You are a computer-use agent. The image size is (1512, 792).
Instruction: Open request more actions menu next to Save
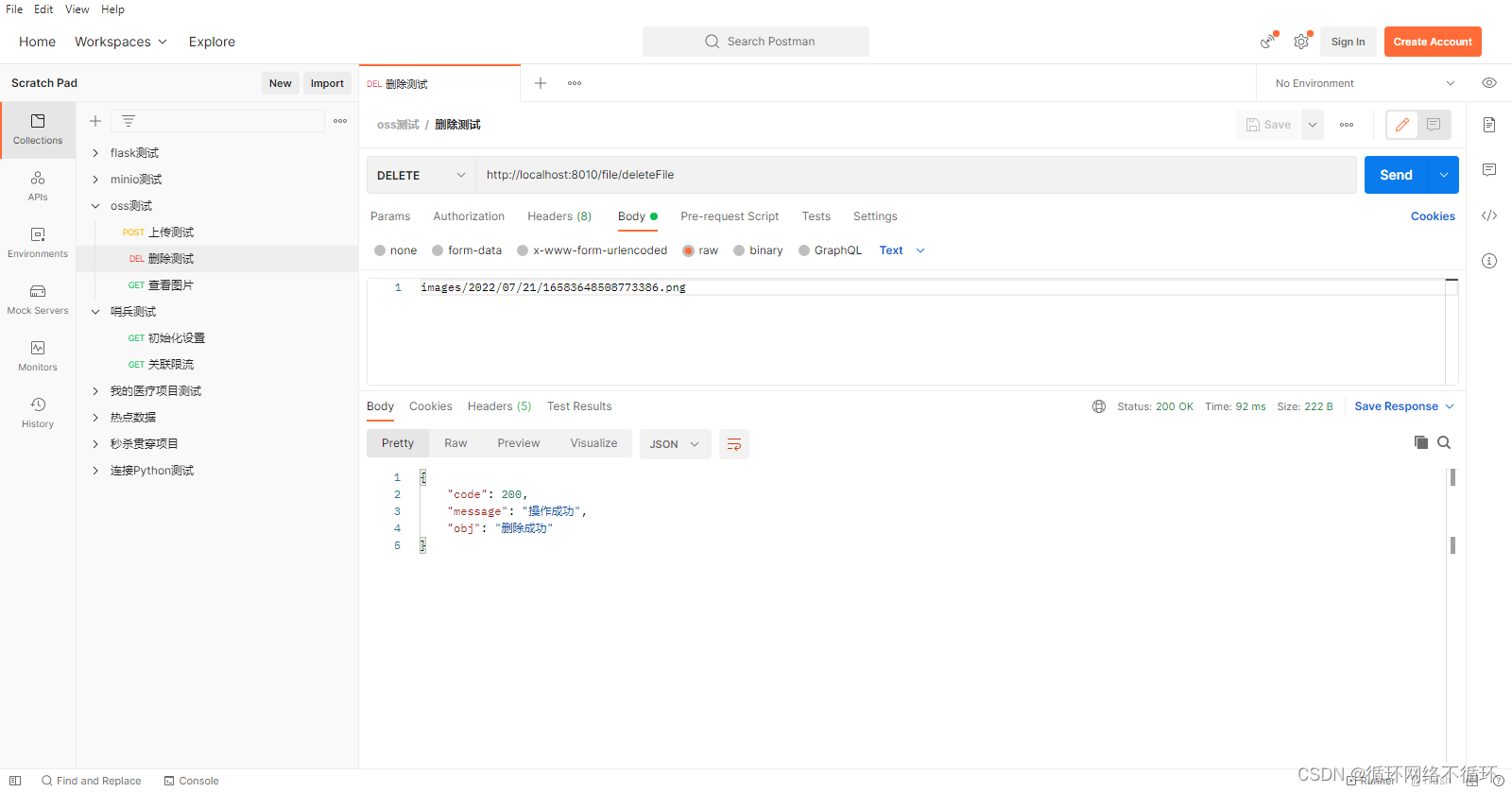click(x=1347, y=125)
